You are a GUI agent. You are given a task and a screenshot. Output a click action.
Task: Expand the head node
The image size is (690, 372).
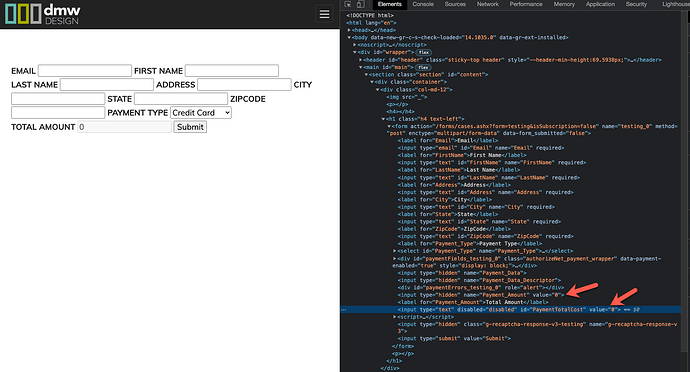coord(349,30)
